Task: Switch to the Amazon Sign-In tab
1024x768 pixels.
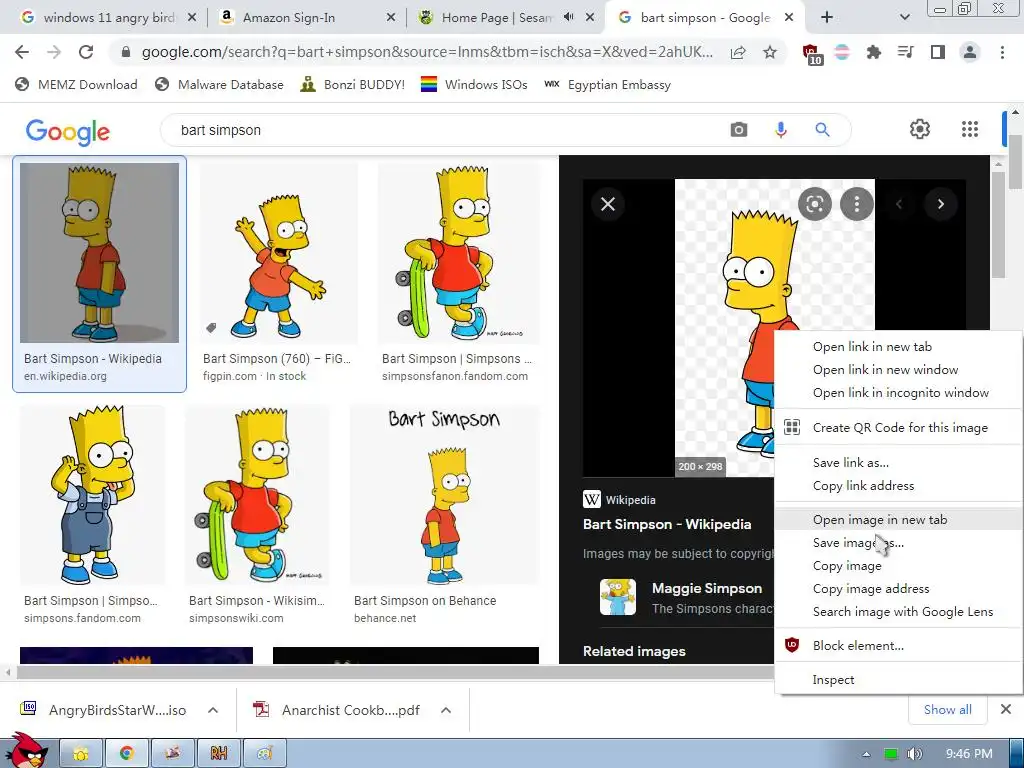Action: pos(306,18)
